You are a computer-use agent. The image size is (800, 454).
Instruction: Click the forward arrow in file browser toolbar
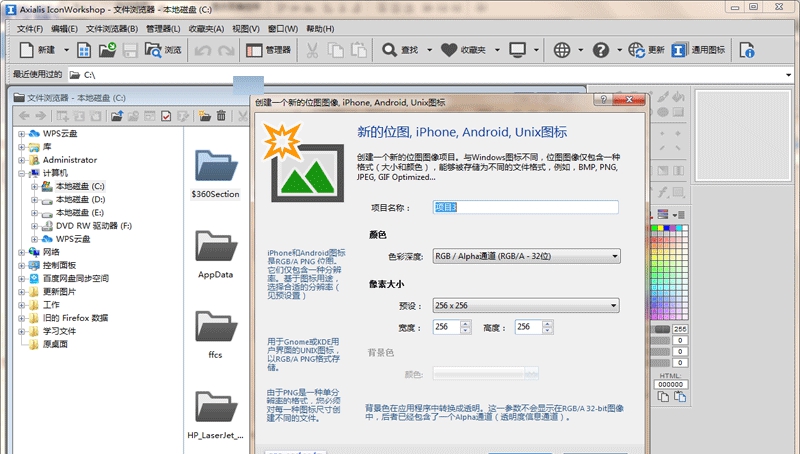click(40, 116)
